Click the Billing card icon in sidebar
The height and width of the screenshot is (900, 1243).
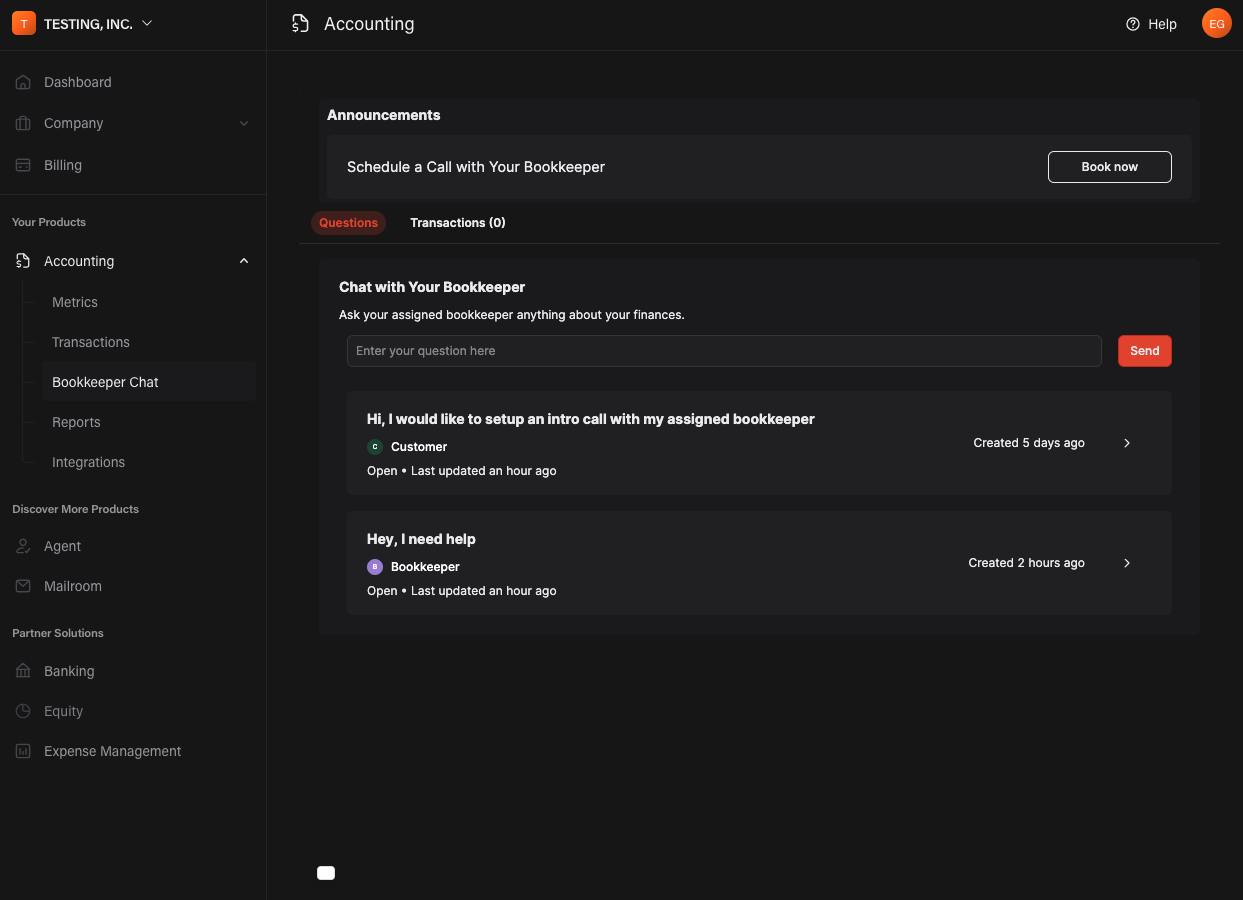click(x=23, y=165)
